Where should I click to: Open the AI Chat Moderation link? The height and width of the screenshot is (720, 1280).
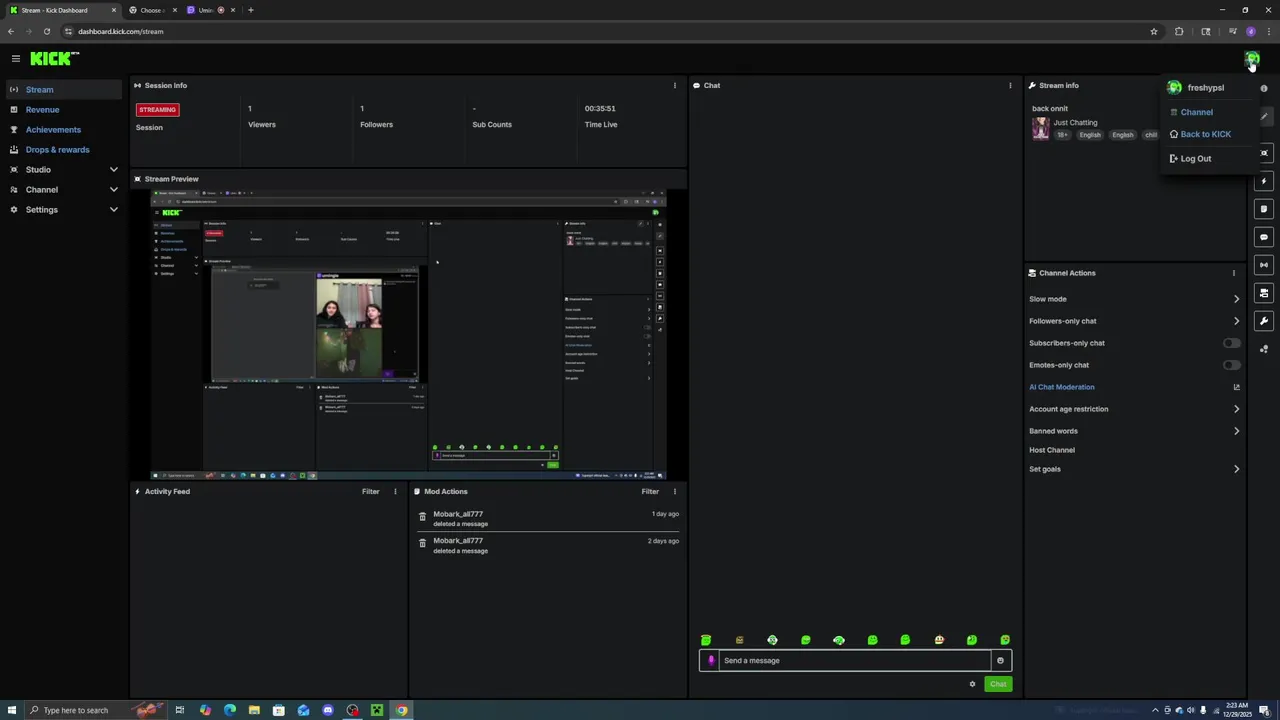pos(1061,387)
